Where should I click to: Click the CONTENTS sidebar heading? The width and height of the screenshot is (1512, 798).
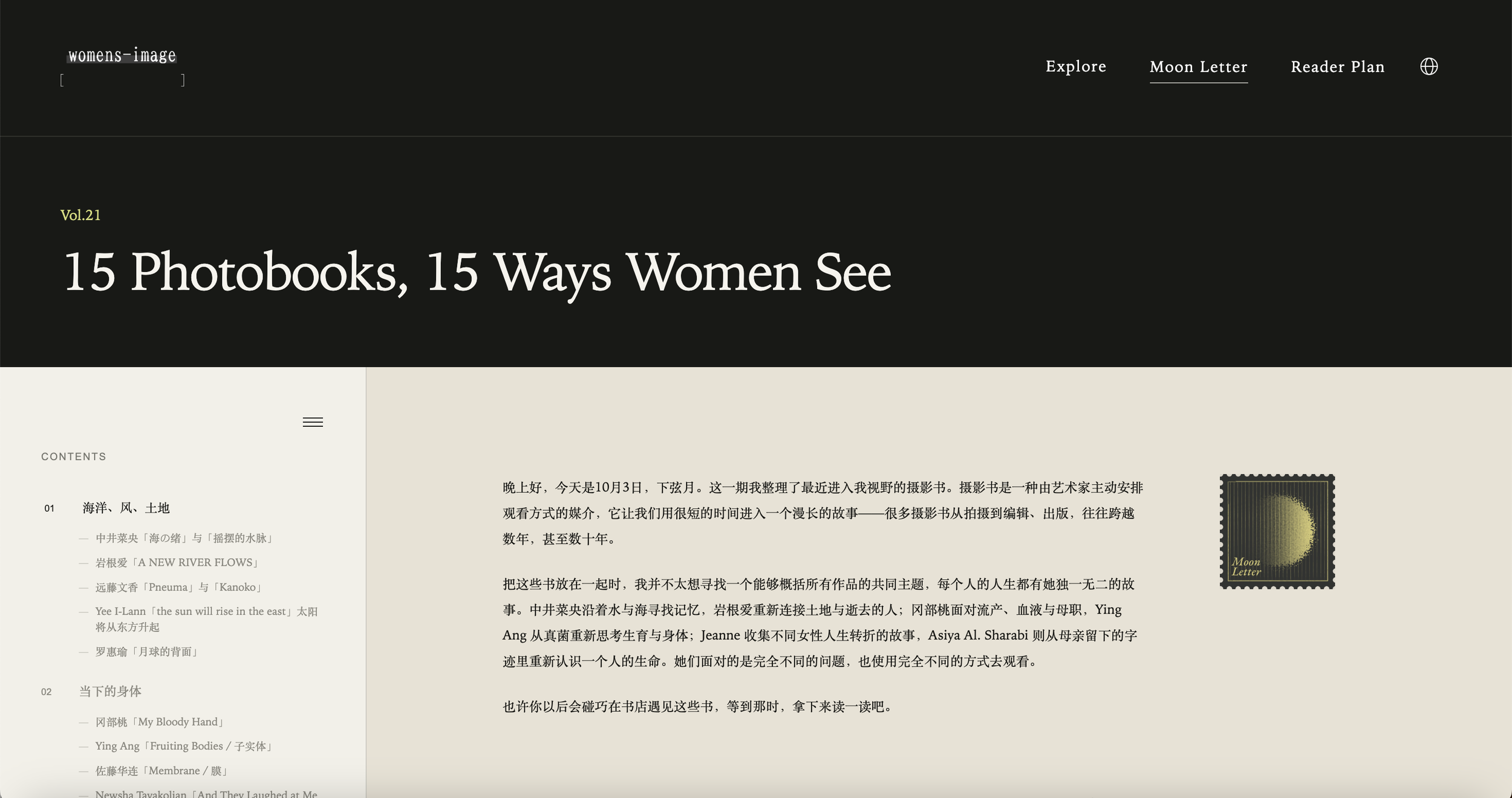(x=74, y=456)
